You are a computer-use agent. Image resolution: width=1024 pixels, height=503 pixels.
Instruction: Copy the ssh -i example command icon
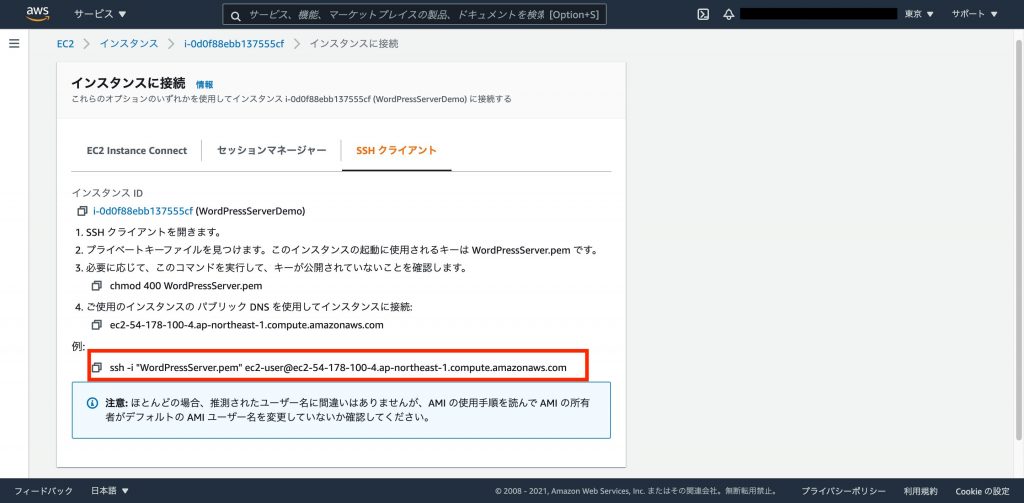click(x=97, y=368)
